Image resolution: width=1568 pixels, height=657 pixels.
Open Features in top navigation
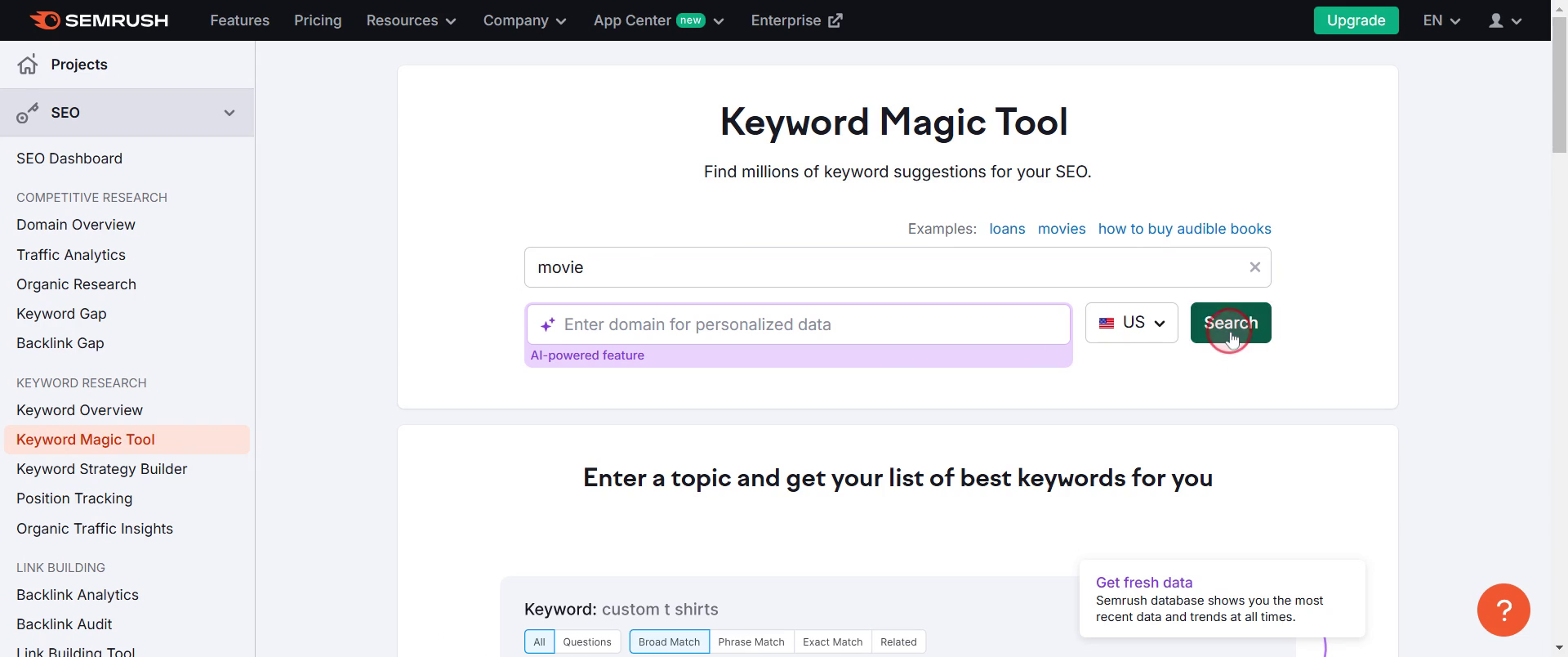coord(239,20)
